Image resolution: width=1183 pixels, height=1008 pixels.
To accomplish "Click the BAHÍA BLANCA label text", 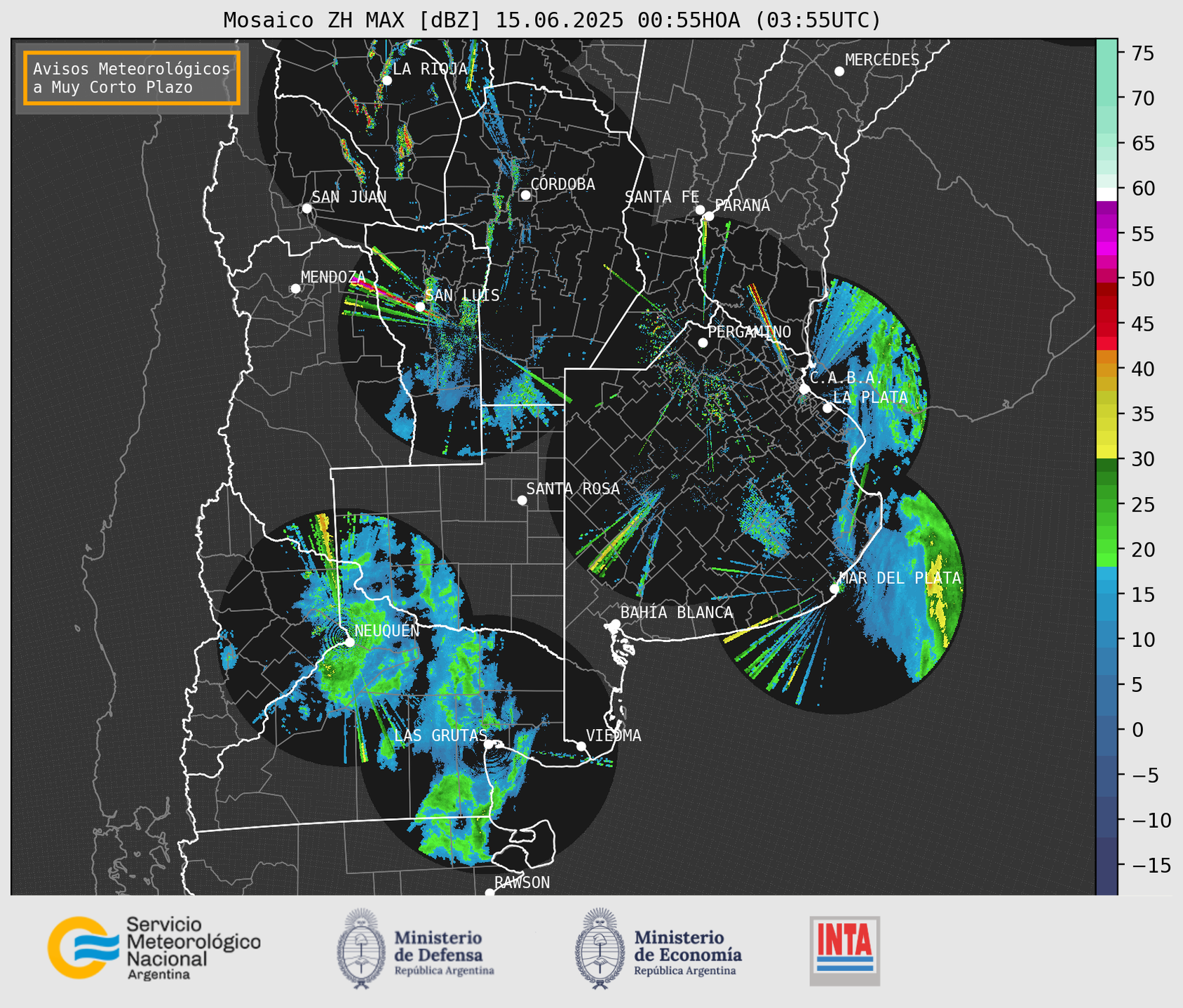I will click(x=677, y=613).
